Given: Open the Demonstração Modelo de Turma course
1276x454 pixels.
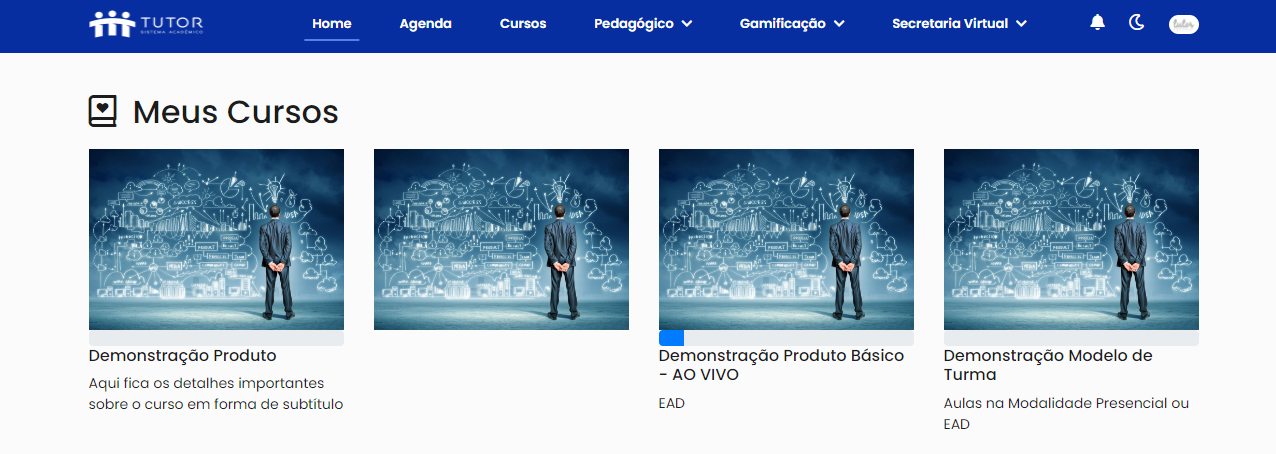Looking at the screenshot, I should tap(1048, 365).
